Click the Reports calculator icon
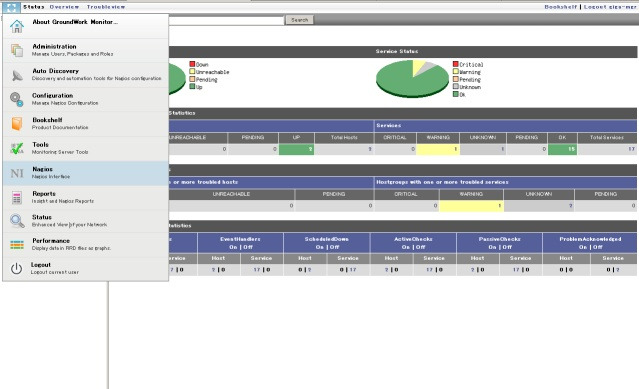The width and height of the screenshot is (639, 389). click(17, 198)
